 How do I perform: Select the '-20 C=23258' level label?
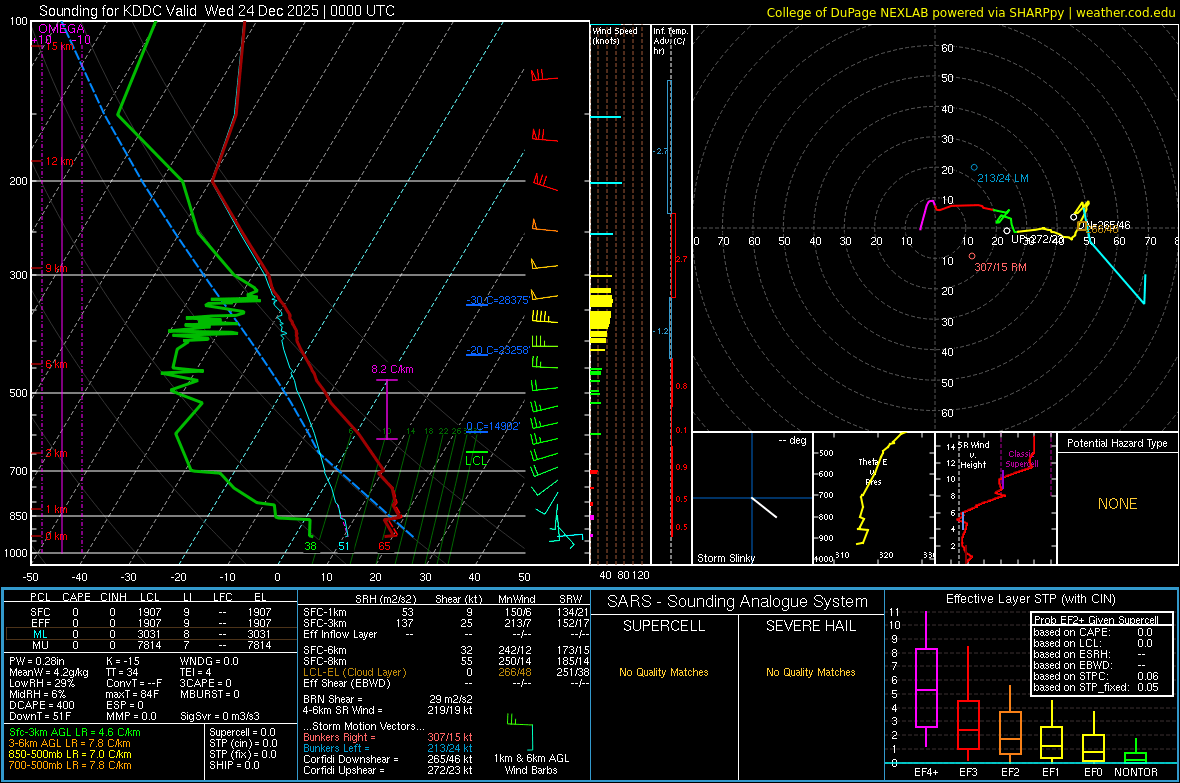point(497,350)
